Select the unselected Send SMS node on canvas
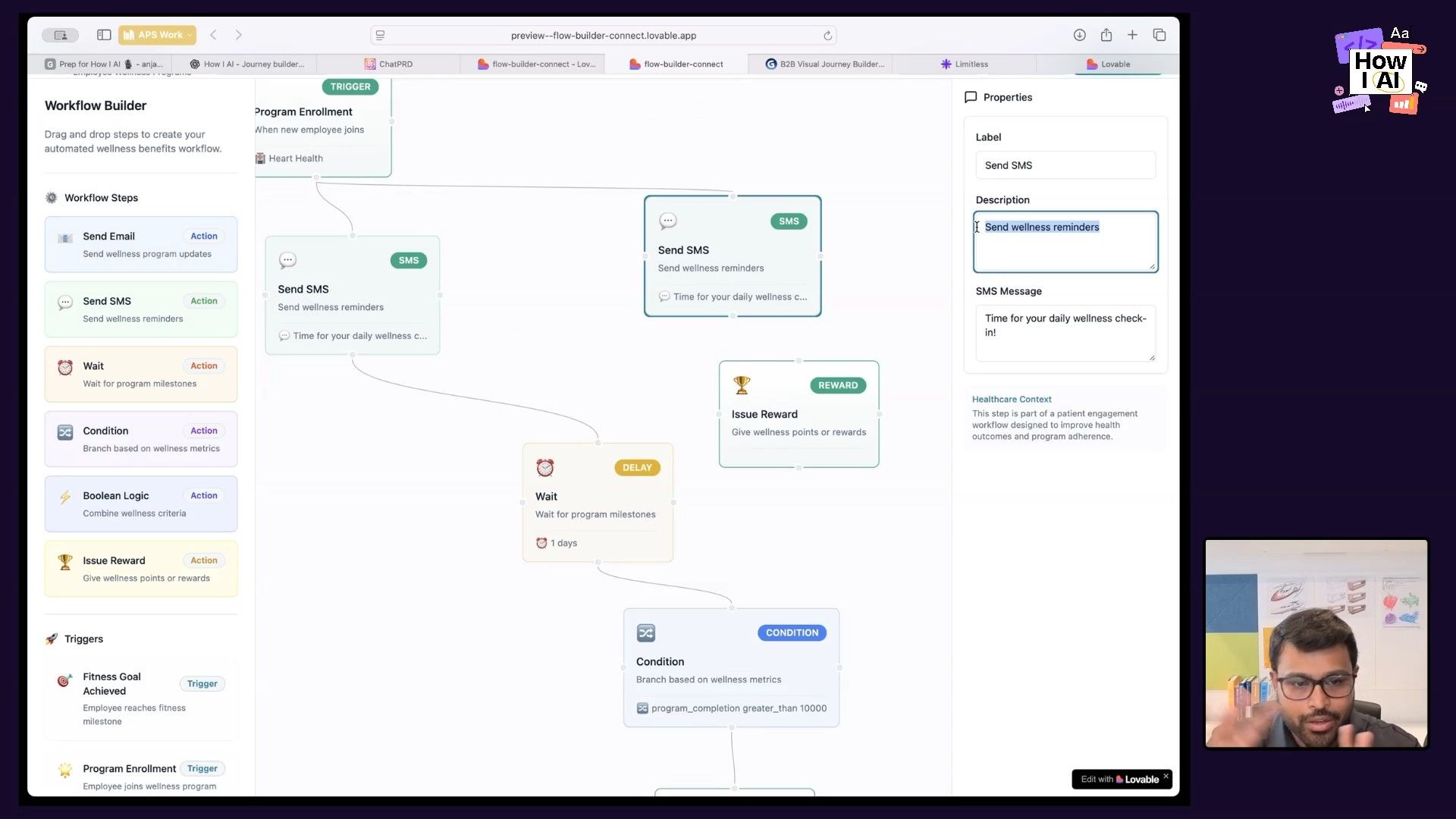The image size is (1456, 819). pos(353,296)
